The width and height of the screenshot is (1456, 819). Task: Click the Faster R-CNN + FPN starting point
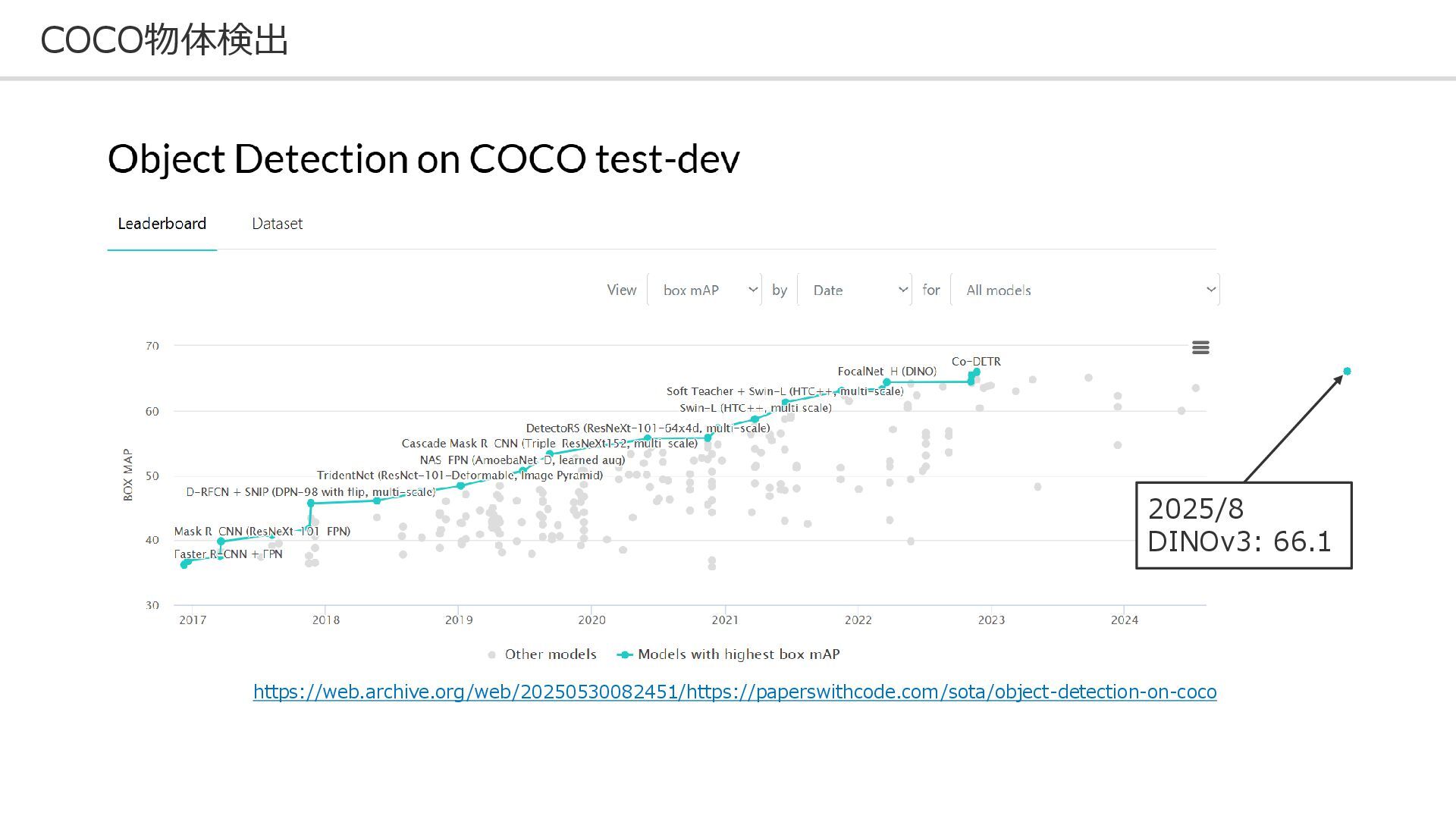pyautogui.click(x=184, y=564)
